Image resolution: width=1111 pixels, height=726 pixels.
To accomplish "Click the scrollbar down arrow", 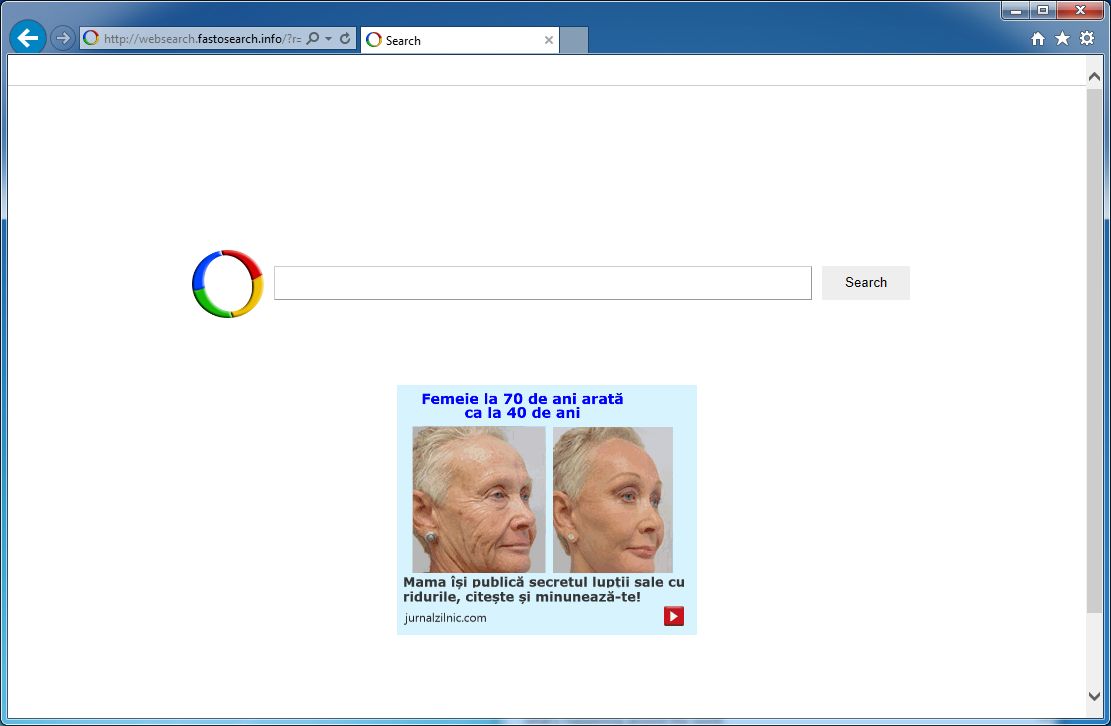I will point(1094,696).
